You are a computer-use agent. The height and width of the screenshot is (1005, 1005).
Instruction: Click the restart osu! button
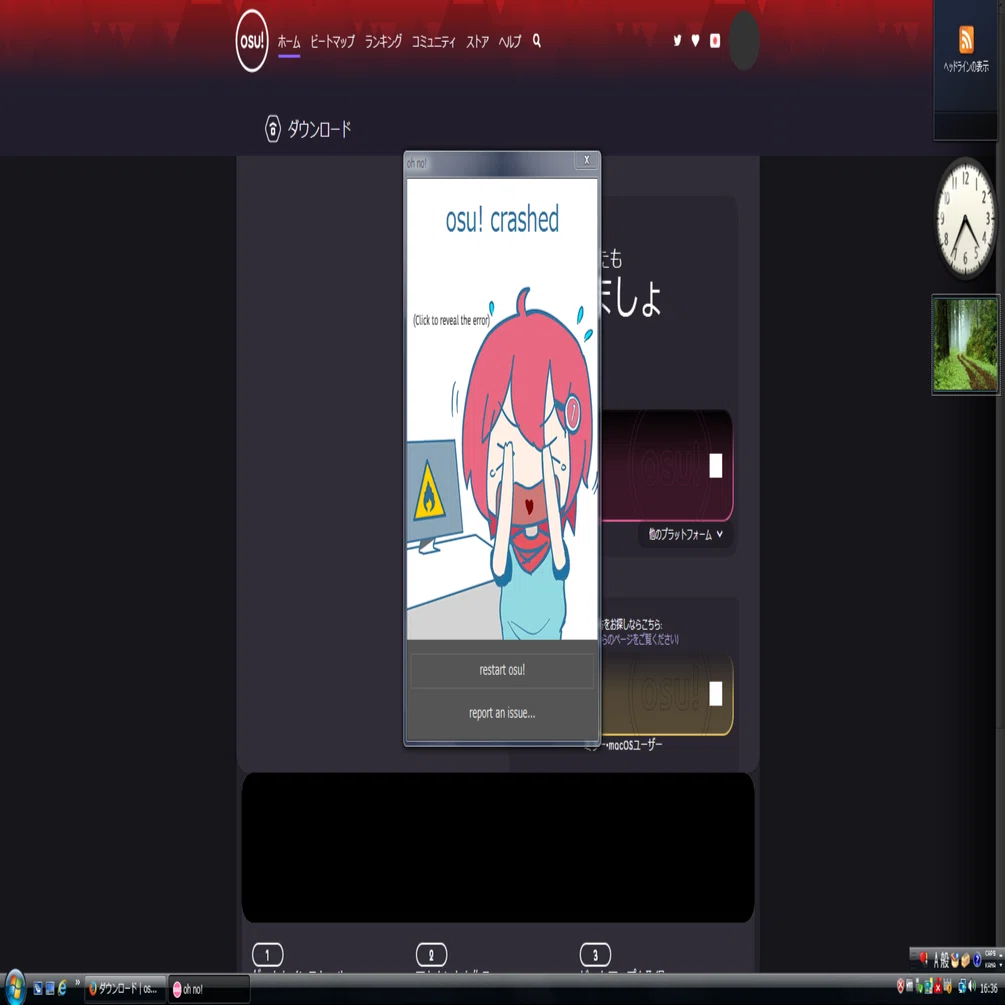(x=502, y=670)
